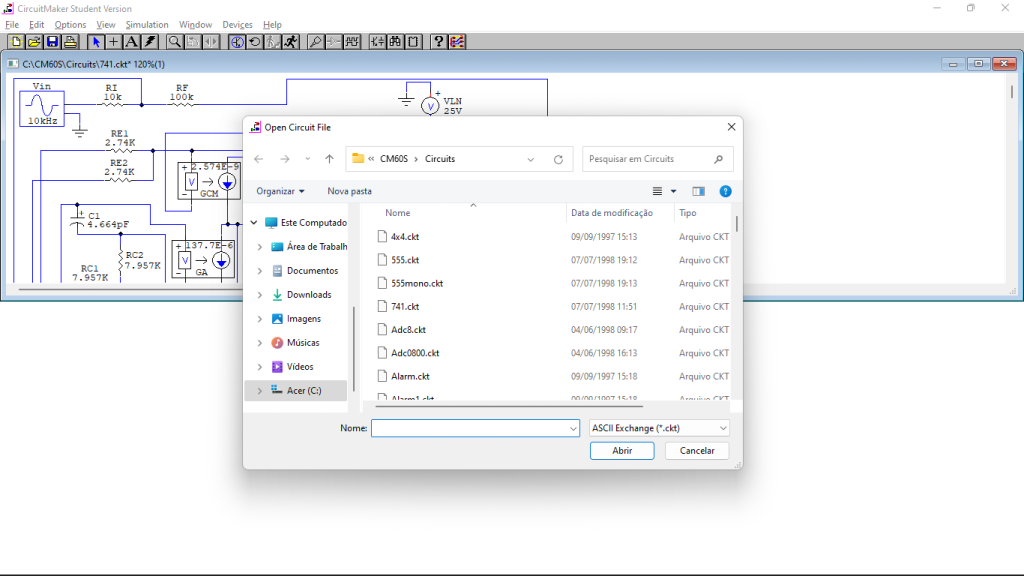Viewport: 1024px width, 576px height.
Task: Select the Arrow selection tool
Action: tap(97, 41)
